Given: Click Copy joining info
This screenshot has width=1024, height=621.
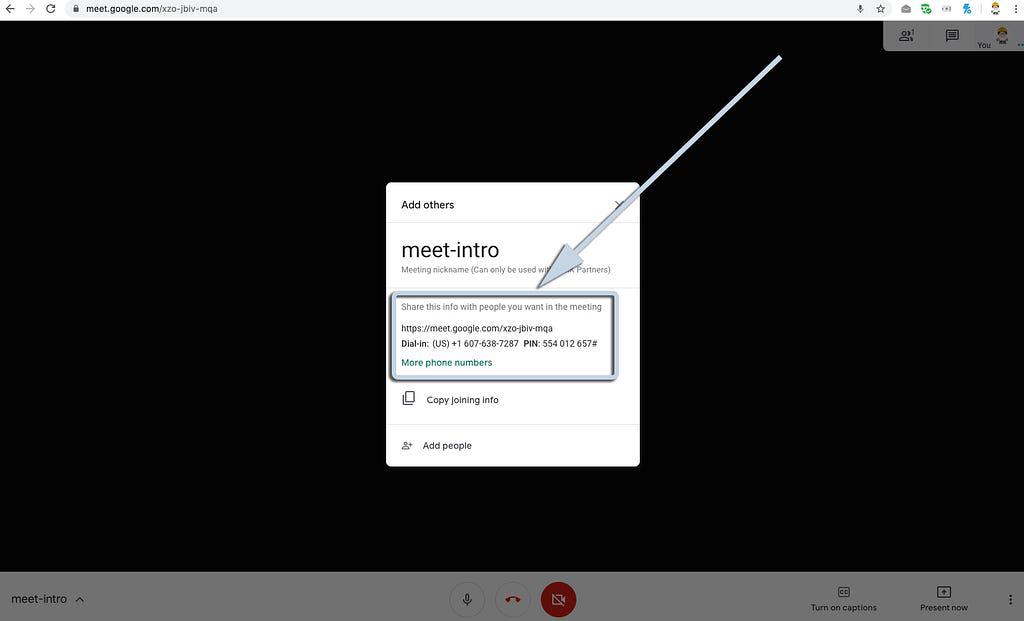Looking at the screenshot, I should coord(461,400).
